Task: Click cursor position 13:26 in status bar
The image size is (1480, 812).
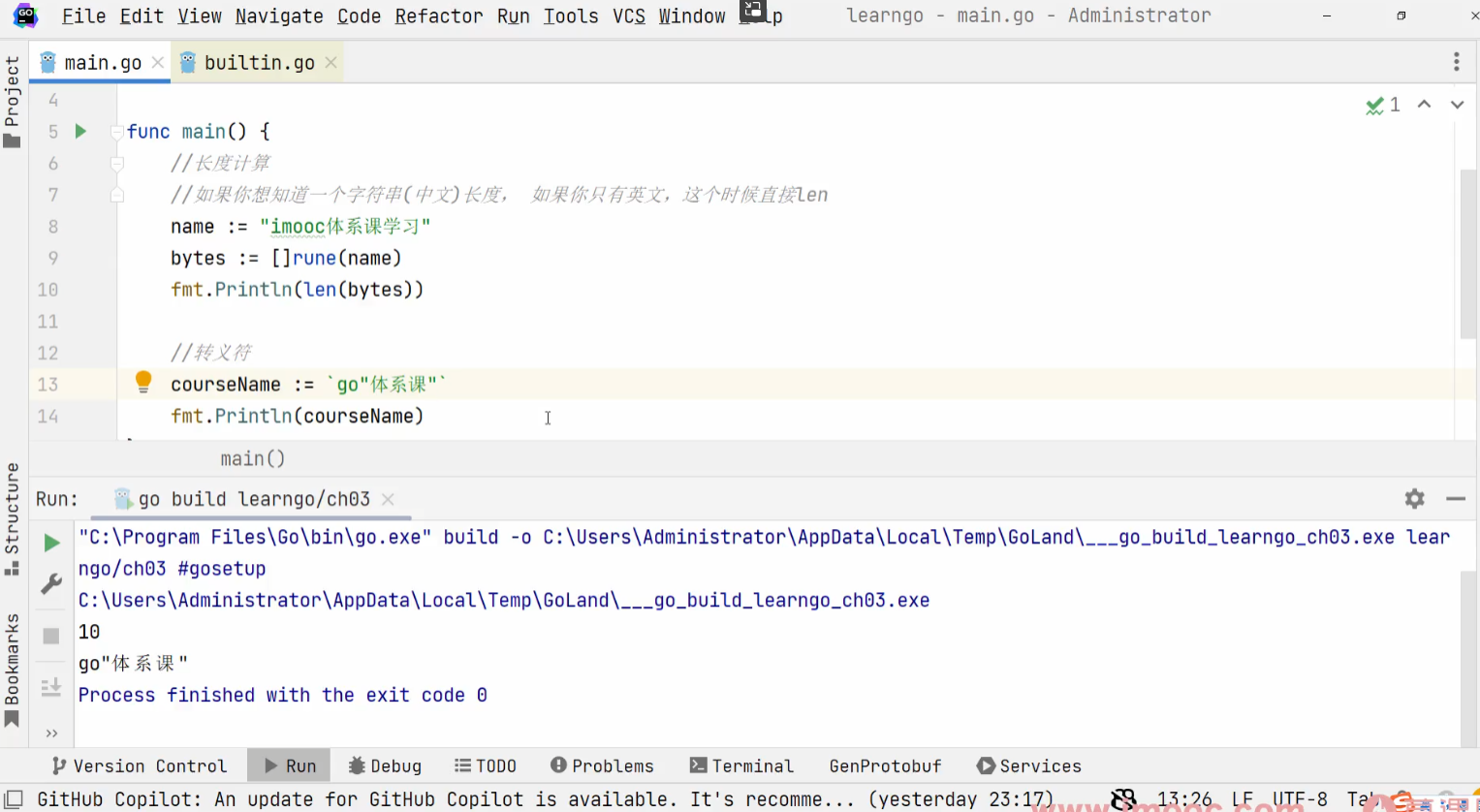Action: (x=1184, y=799)
